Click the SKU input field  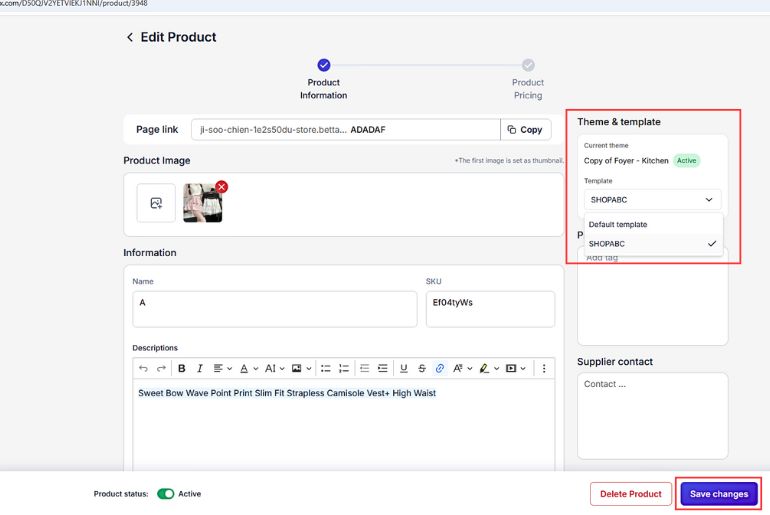click(489, 309)
